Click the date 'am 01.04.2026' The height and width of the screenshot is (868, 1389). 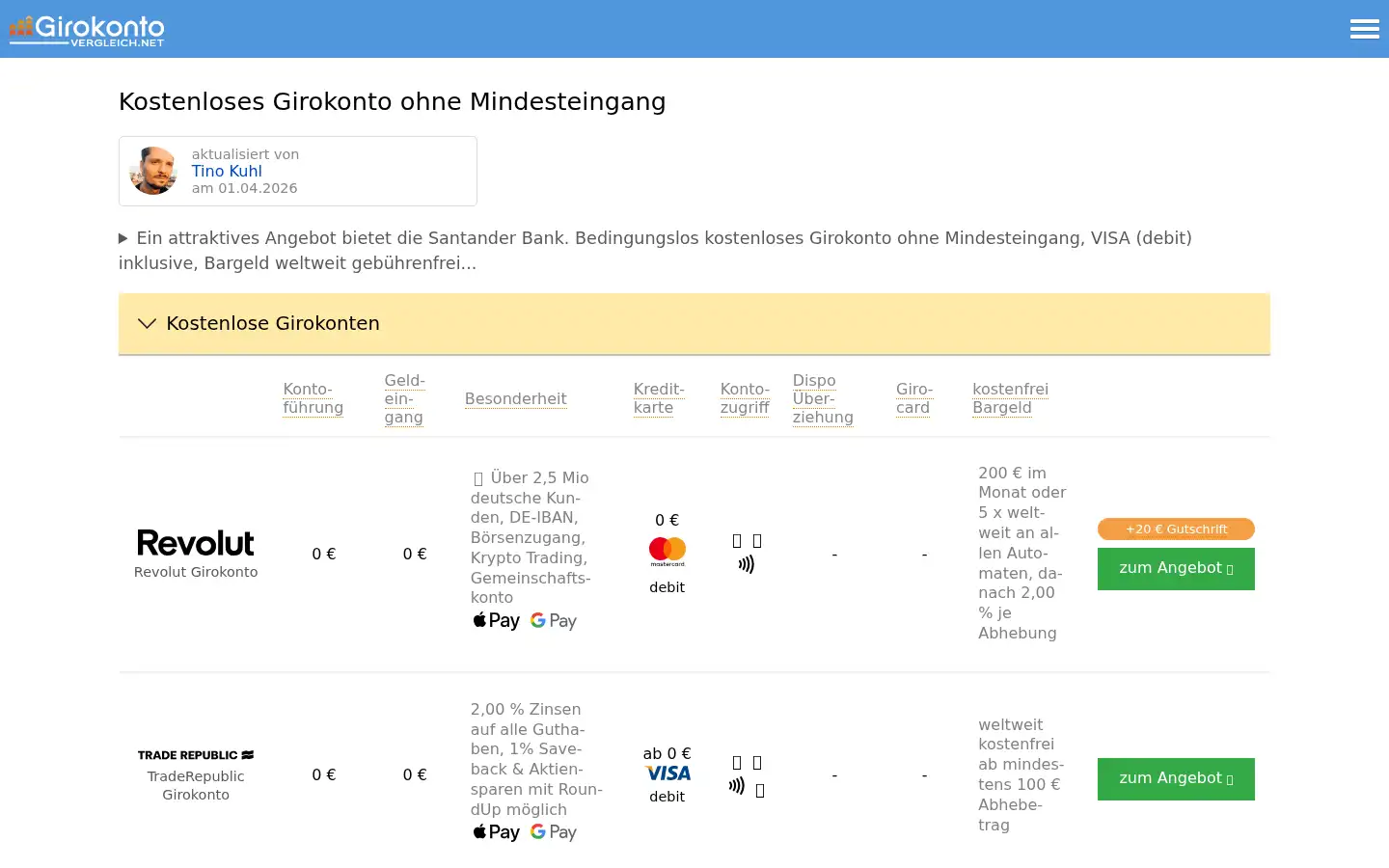pyautogui.click(x=244, y=188)
